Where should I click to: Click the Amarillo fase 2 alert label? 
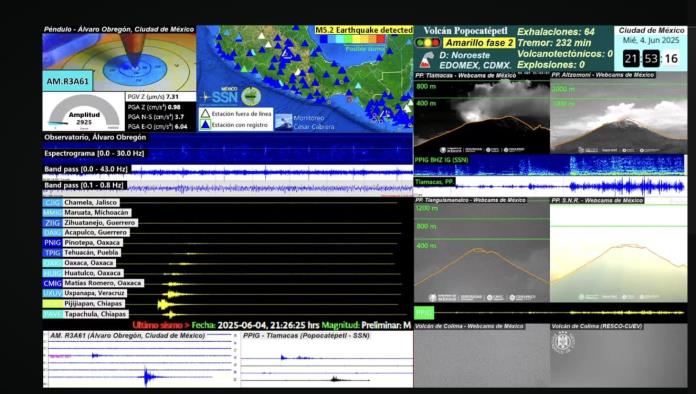(479, 43)
